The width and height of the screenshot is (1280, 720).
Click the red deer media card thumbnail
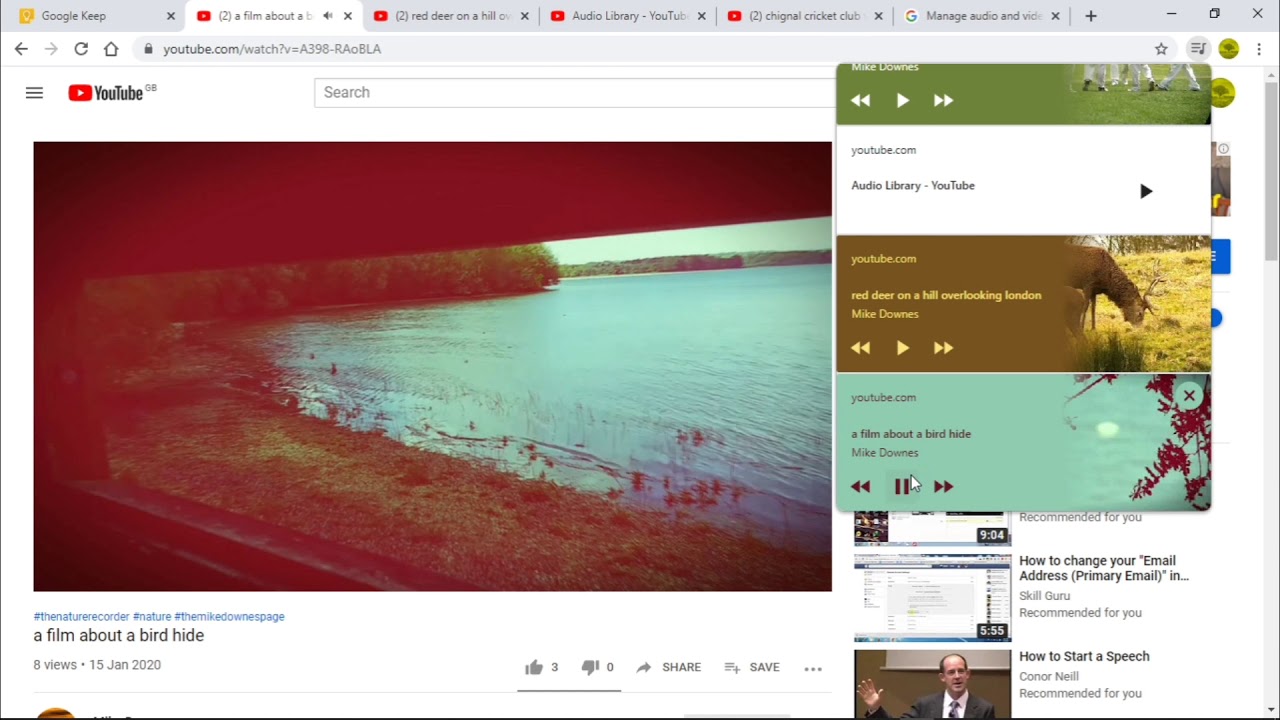point(1137,304)
